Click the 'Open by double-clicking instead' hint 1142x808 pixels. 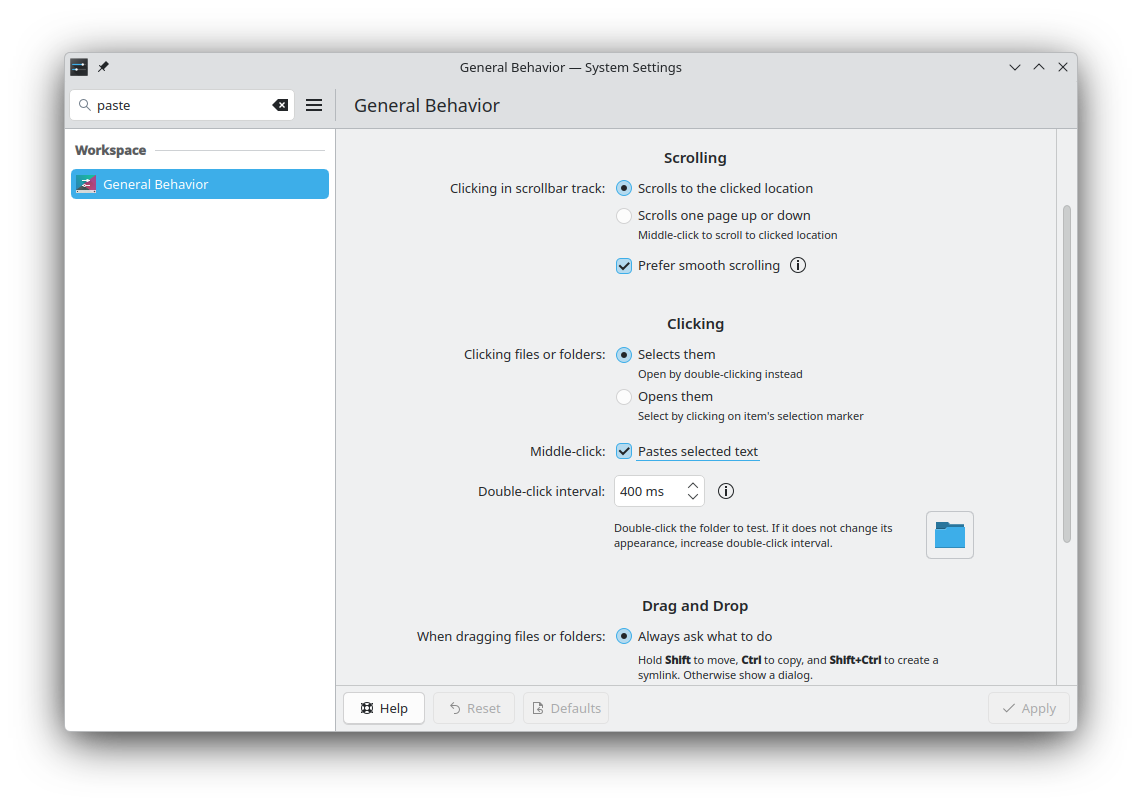point(720,374)
